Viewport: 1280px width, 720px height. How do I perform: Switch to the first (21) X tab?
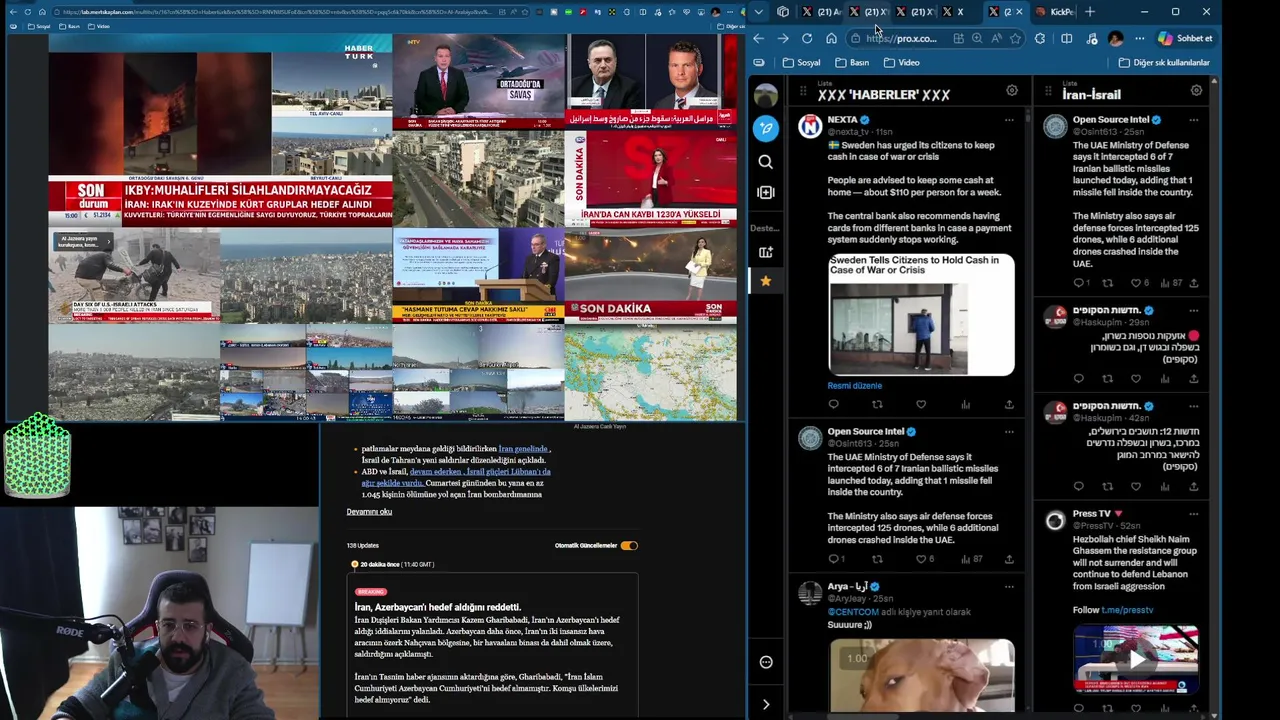(x=820, y=12)
